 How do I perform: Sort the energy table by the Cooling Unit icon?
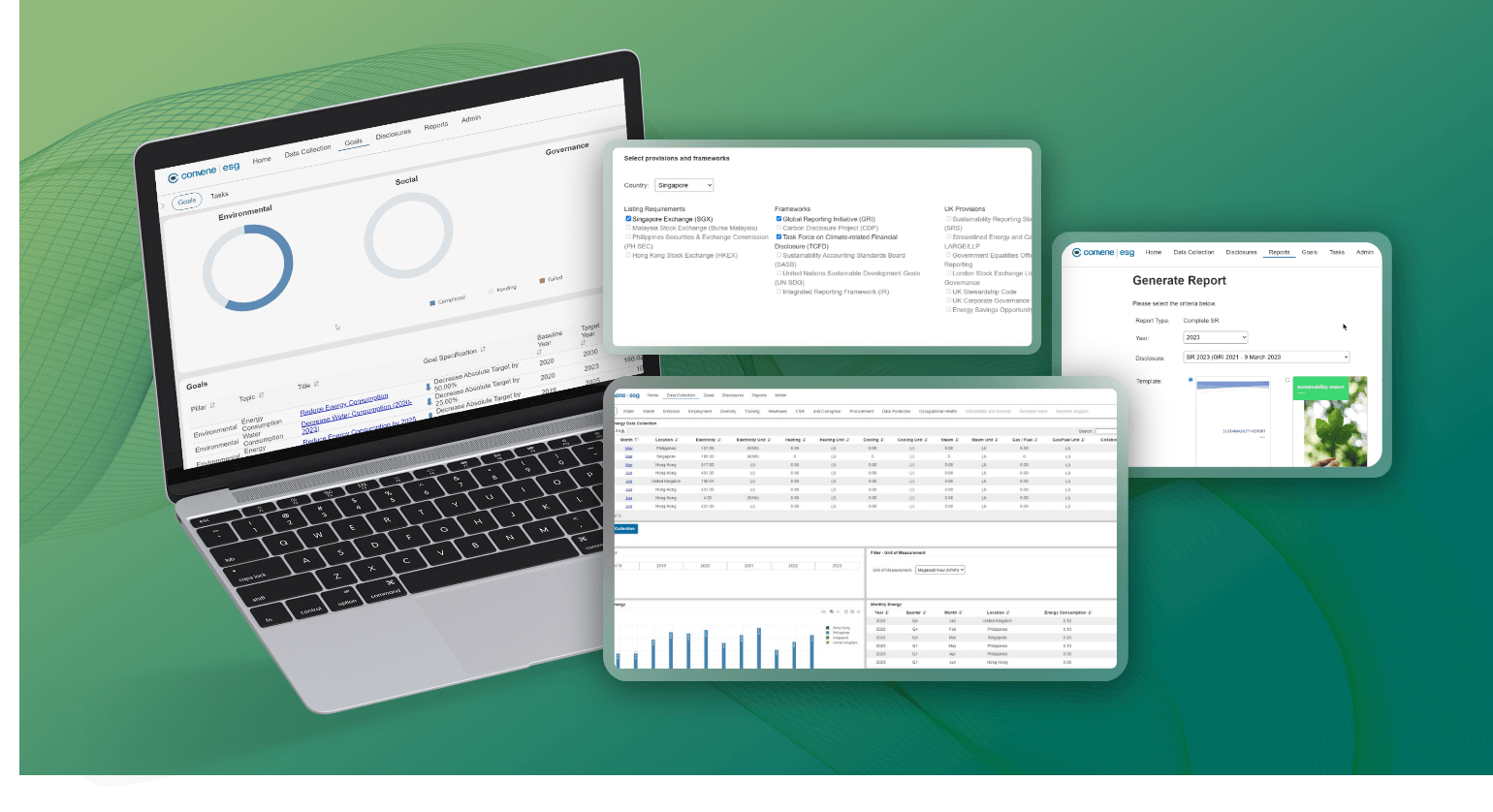[926, 440]
